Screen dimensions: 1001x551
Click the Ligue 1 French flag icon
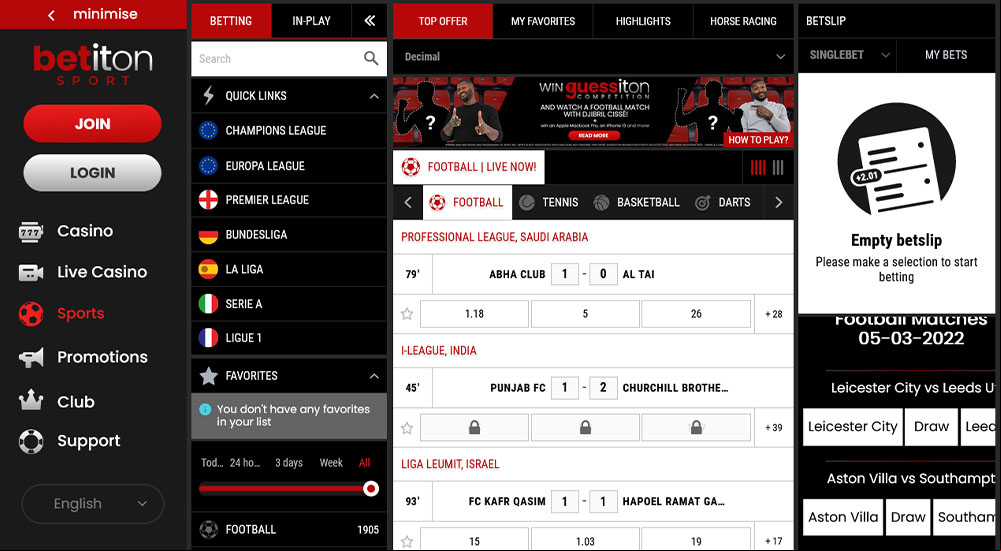click(208, 338)
